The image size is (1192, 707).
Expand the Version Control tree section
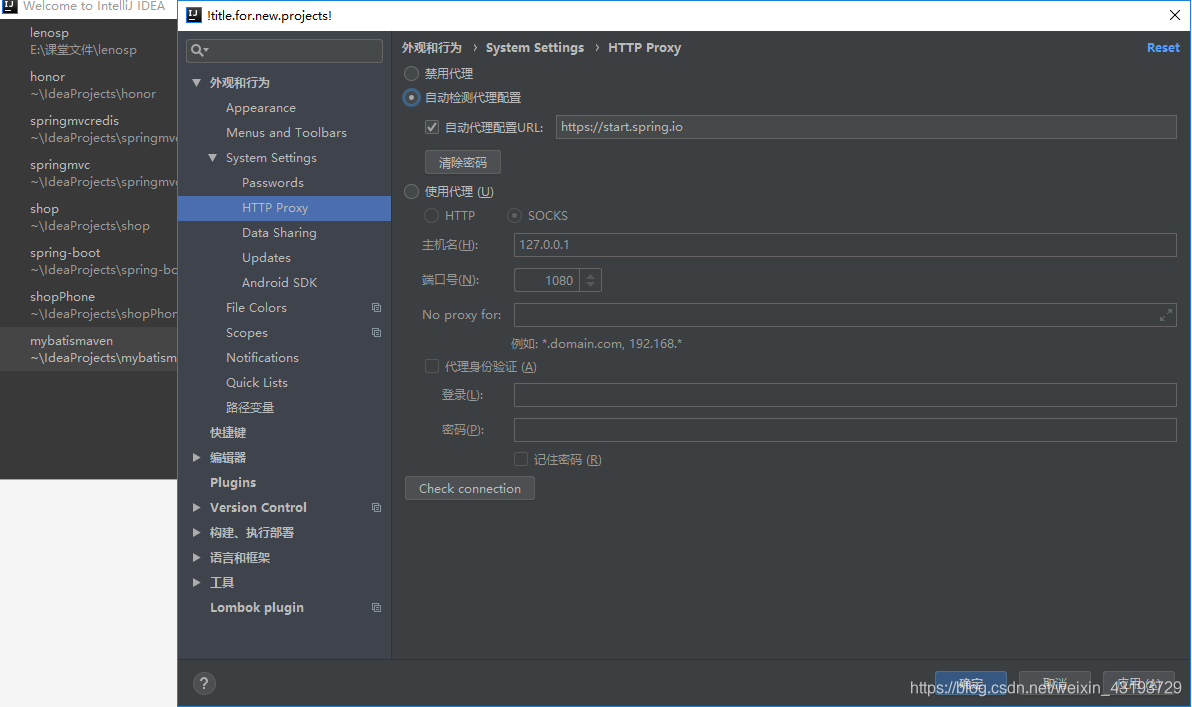[x=197, y=508]
